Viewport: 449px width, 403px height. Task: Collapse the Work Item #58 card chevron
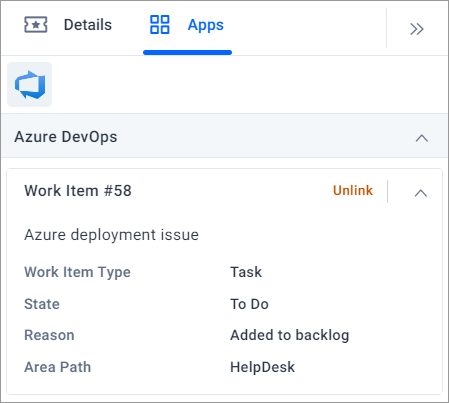click(421, 193)
